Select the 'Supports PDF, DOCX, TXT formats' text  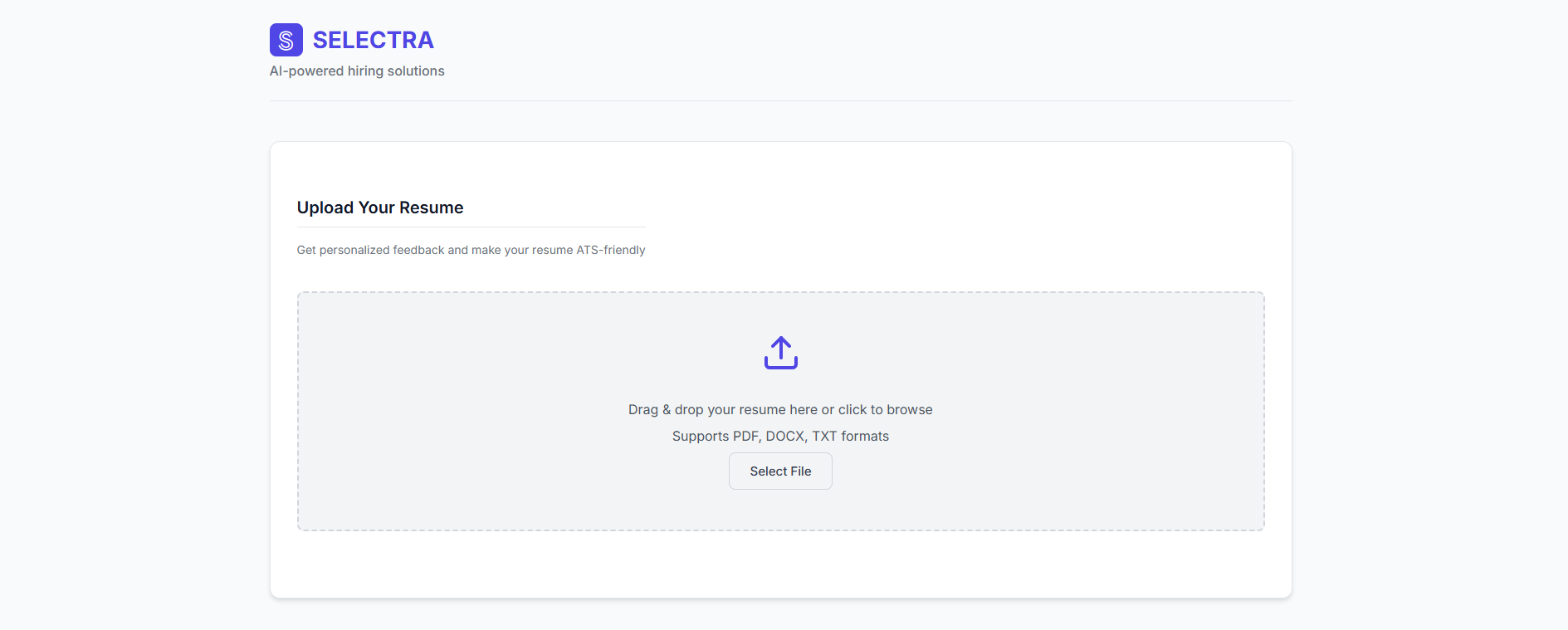tap(780, 436)
